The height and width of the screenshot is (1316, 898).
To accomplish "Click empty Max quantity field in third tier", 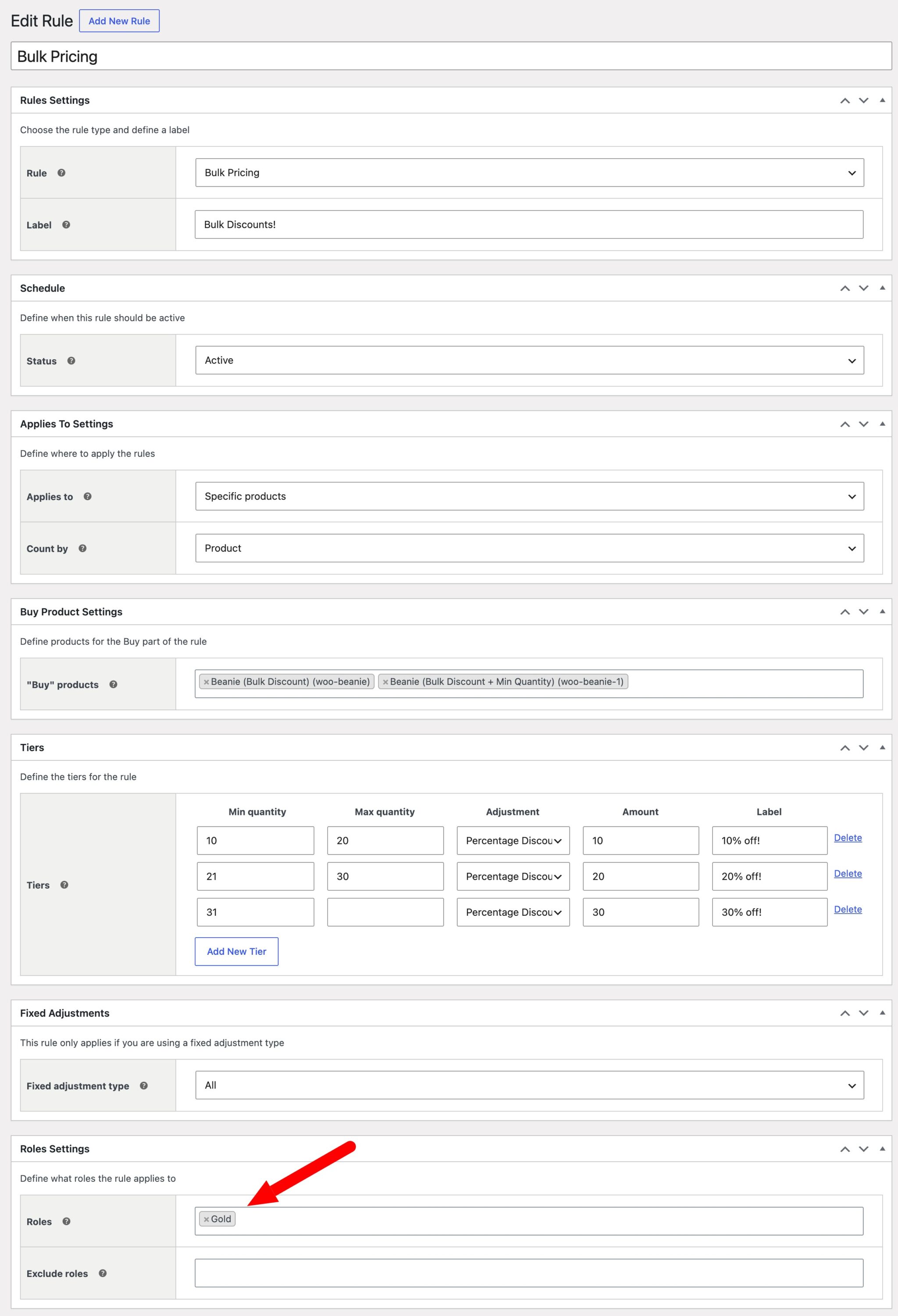I will click(385, 912).
